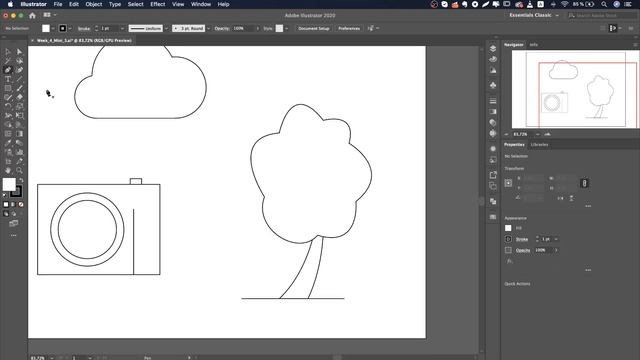Switch to the Libraries tab
640x360 pixels.
click(539, 144)
